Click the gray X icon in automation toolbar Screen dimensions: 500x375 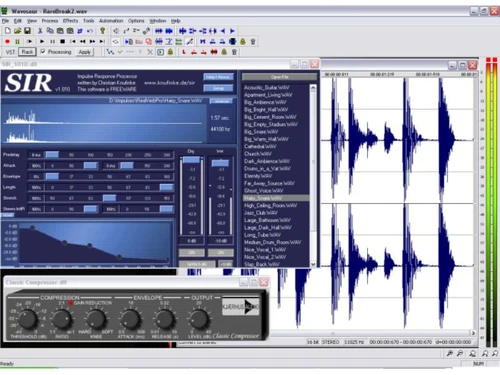pos(150,52)
